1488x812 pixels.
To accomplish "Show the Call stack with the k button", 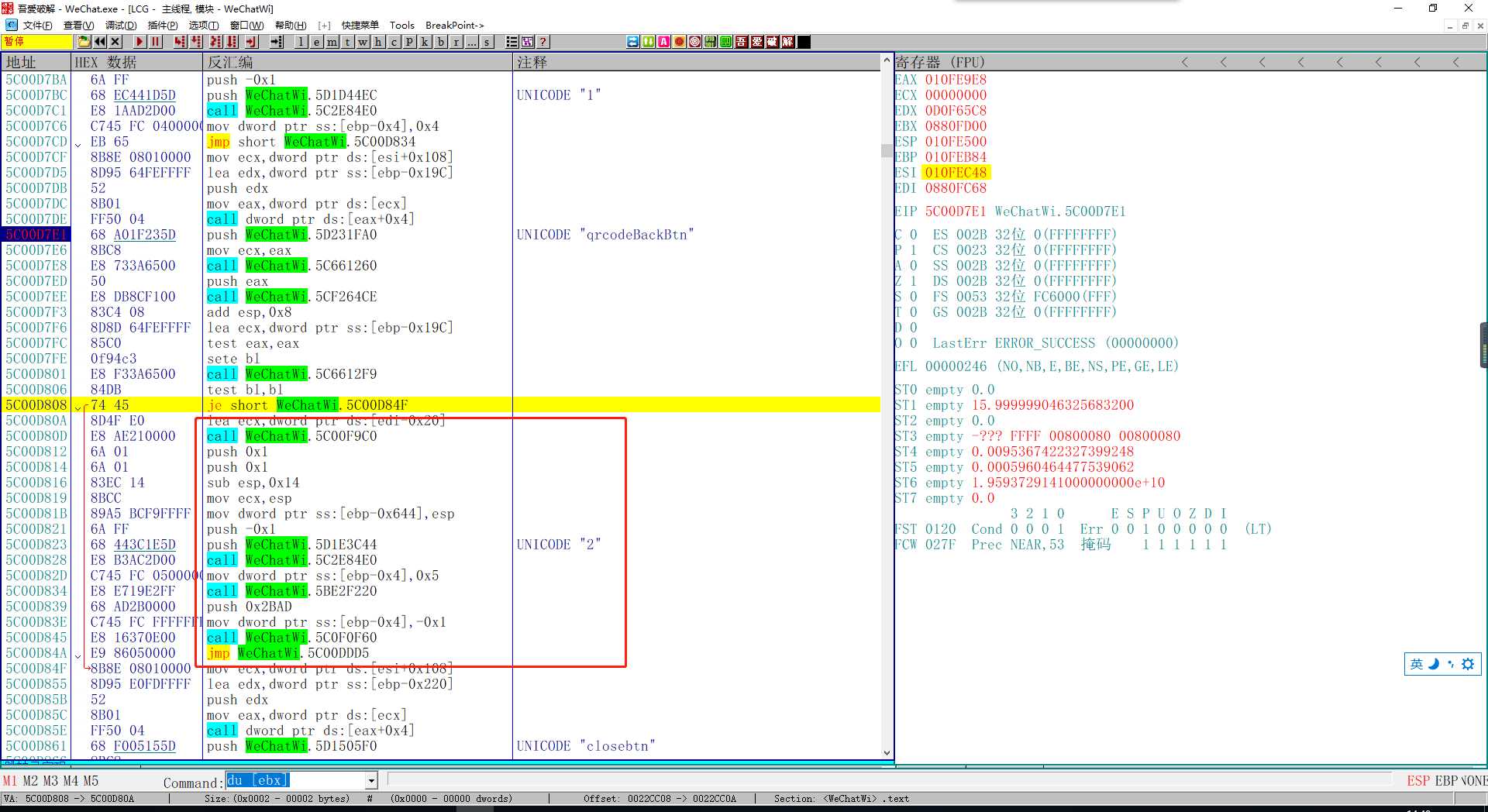I will tap(425, 42).
